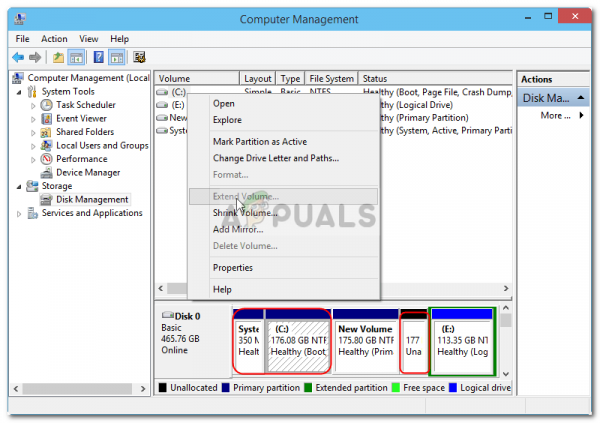The width and height of the screenshot is (600, 423).
Task: Open the View menu
Action: click(89, 39)
